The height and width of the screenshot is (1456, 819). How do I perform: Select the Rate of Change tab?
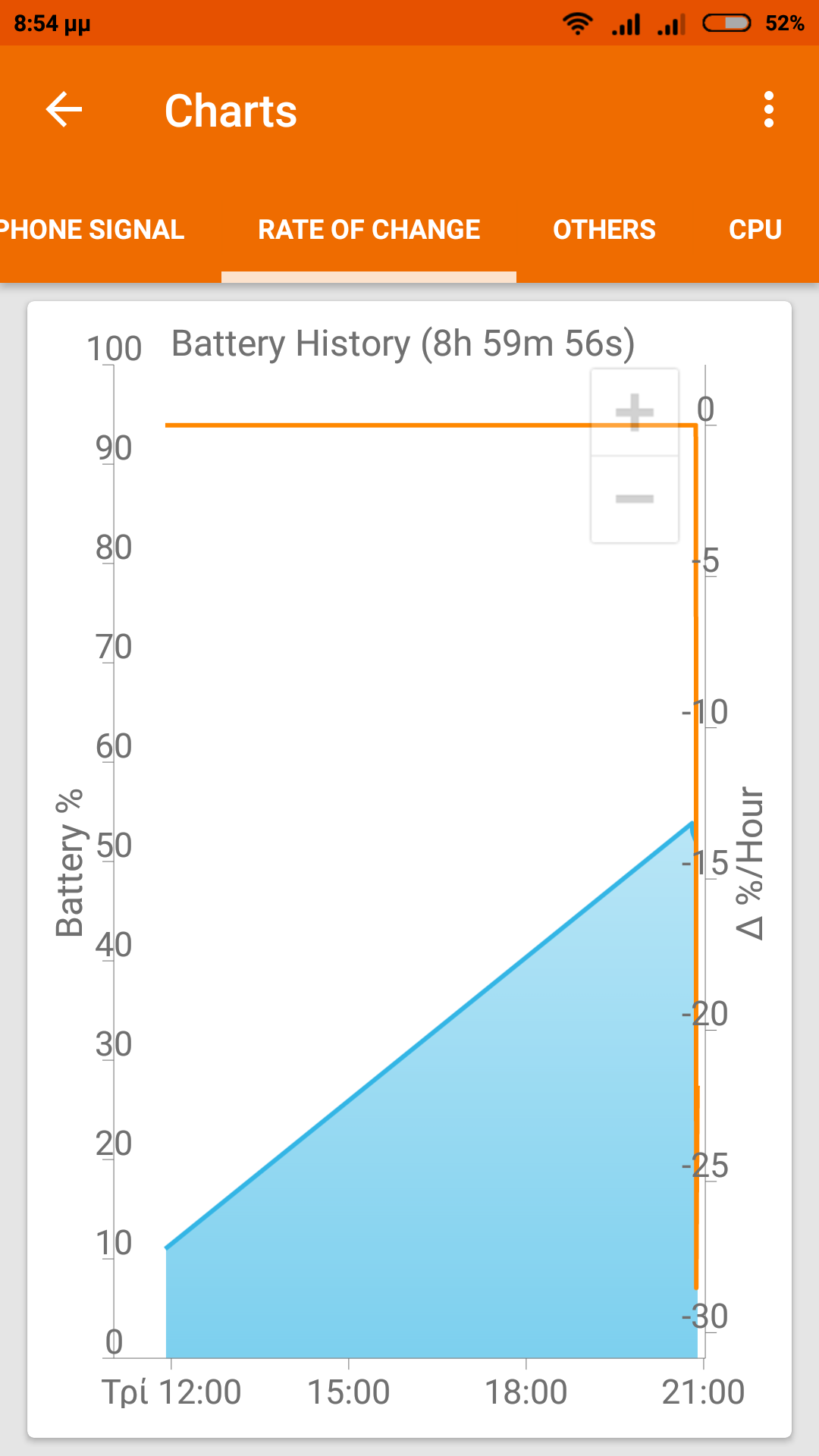coord(369,230)
